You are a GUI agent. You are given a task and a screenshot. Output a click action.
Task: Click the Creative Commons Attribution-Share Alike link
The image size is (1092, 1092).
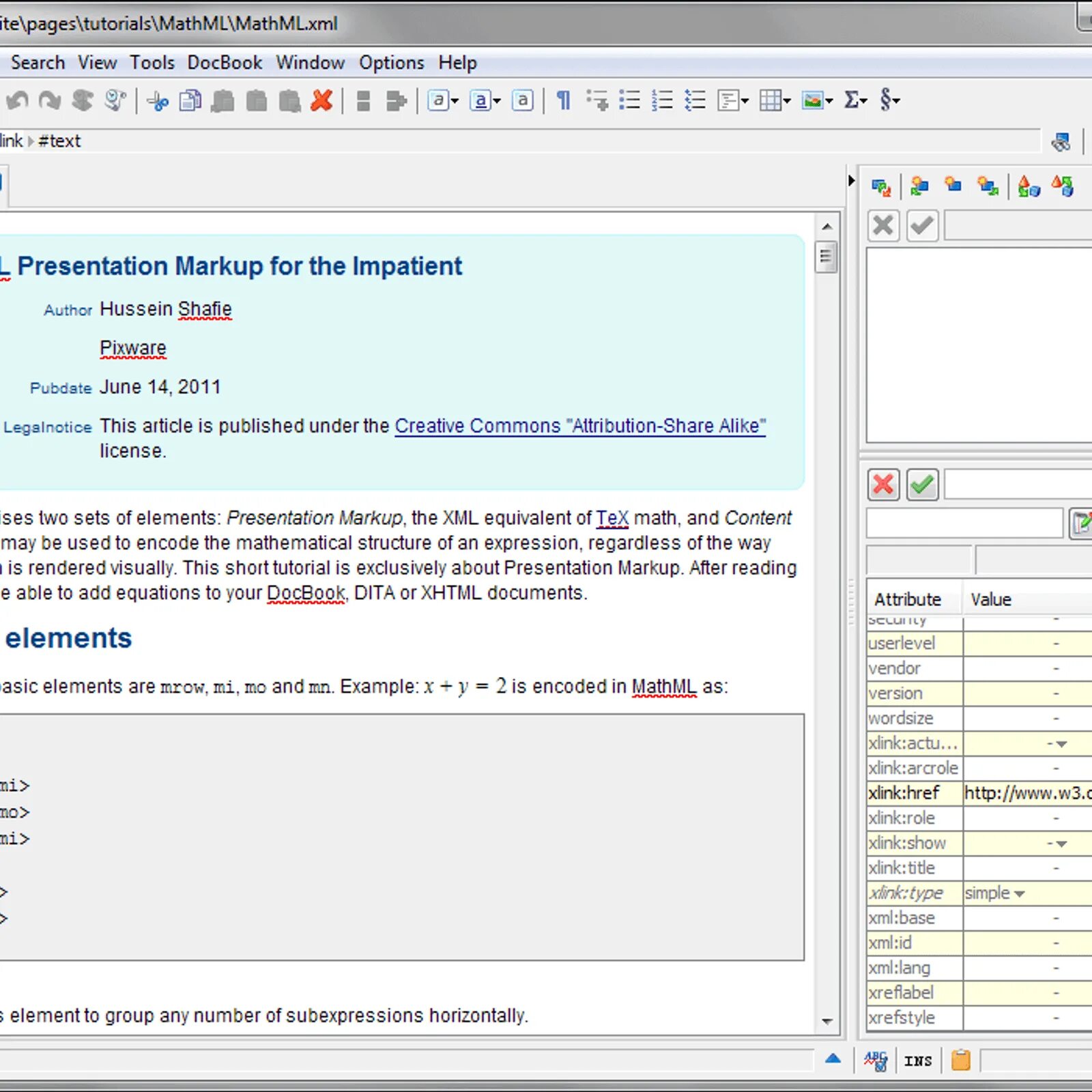pos(580,426)
